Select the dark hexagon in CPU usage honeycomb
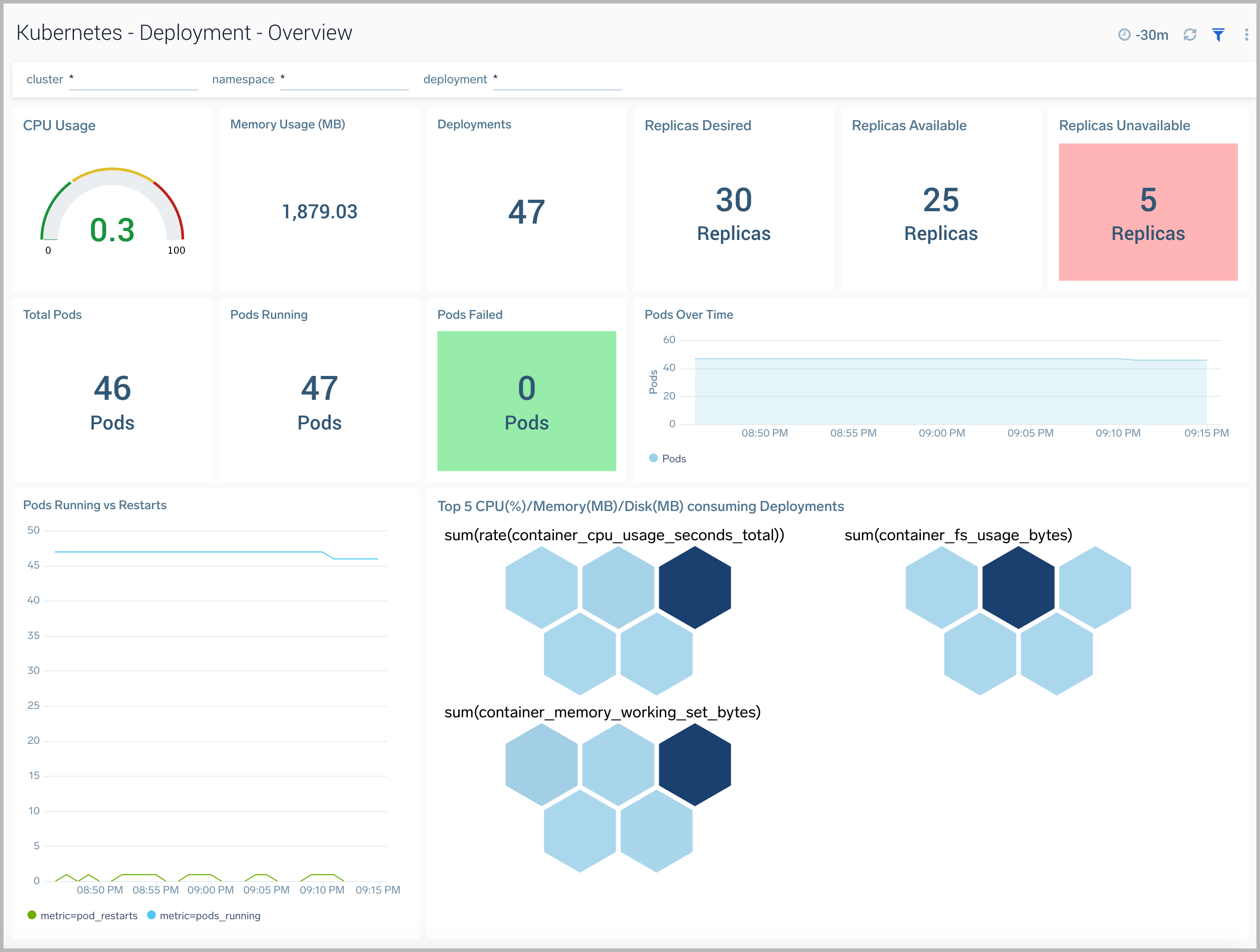The width and height of the screenshot is (1260, 952). click(x=694, y=587)
